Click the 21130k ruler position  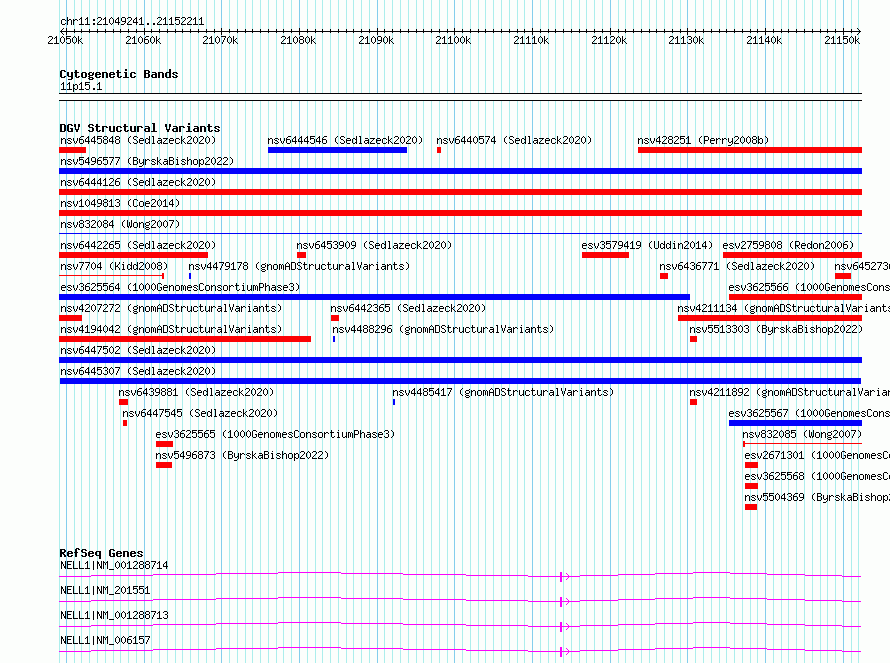pyautogui.click(x=686, y=40)
